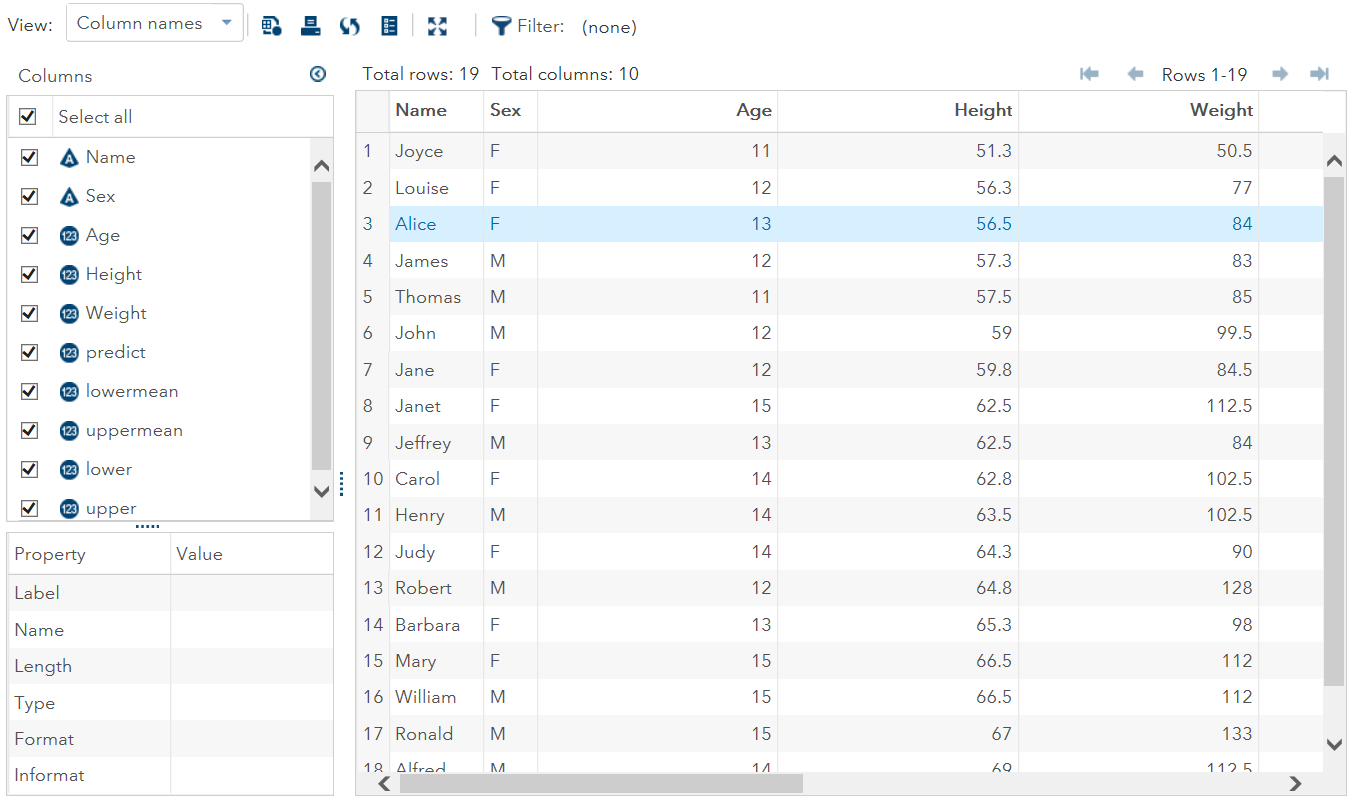
Task: Jump to the first page of rows
Action: 1089,74
